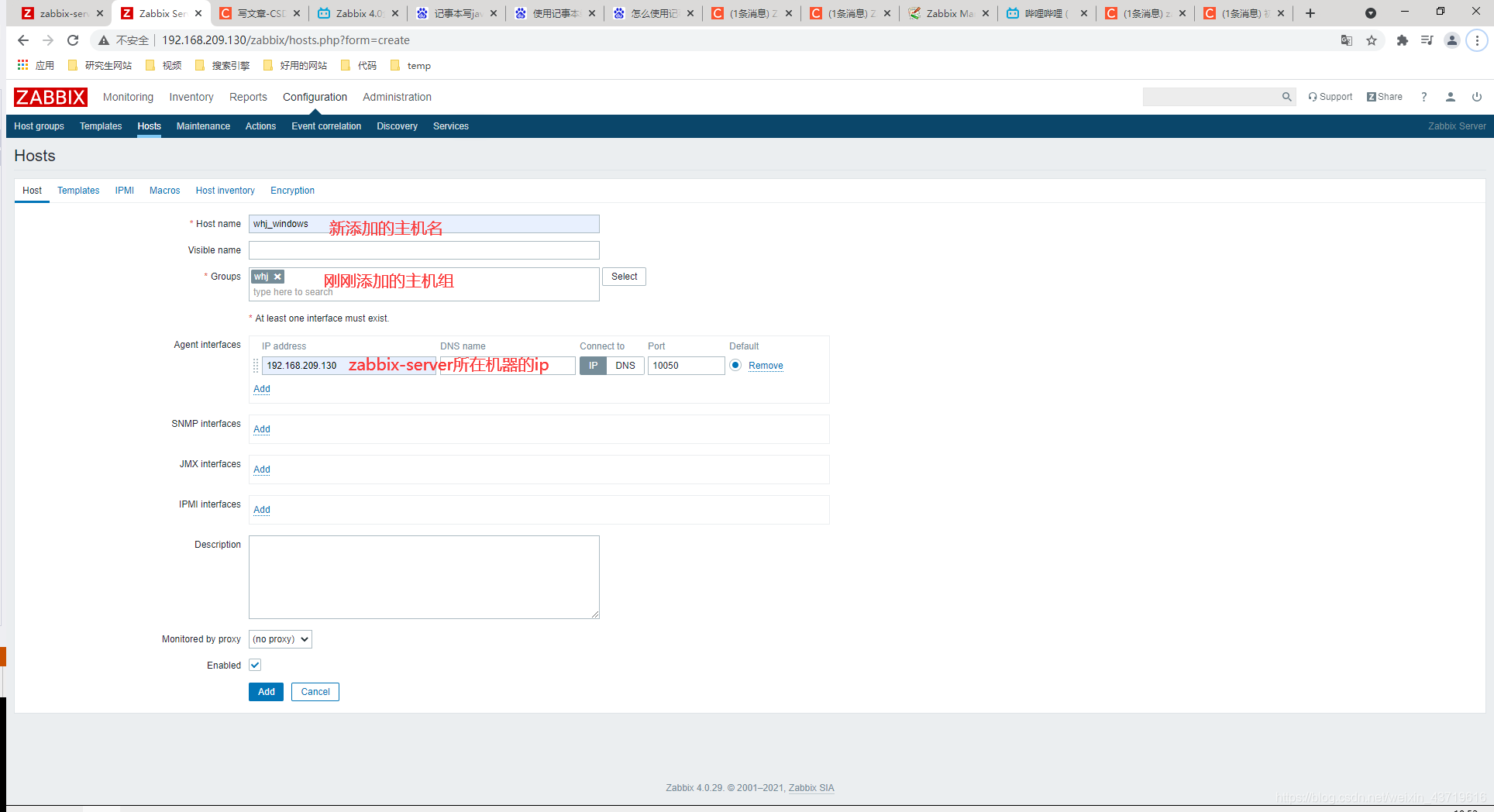Open Event correlation submenu
The height and width of the screenshot is (812, 1494).
326,126
